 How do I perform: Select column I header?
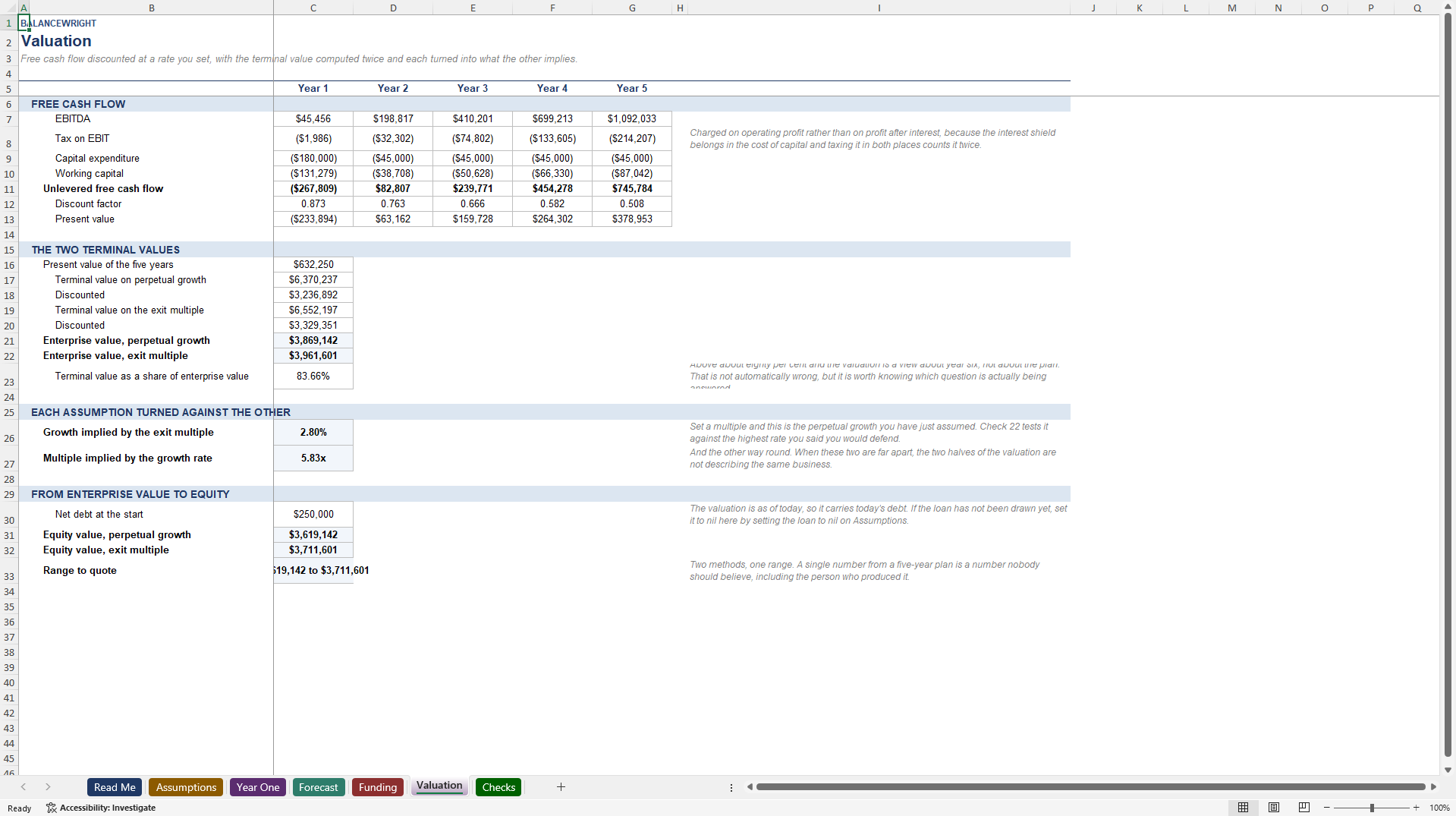pyautogui.click(x=879, y=8)
